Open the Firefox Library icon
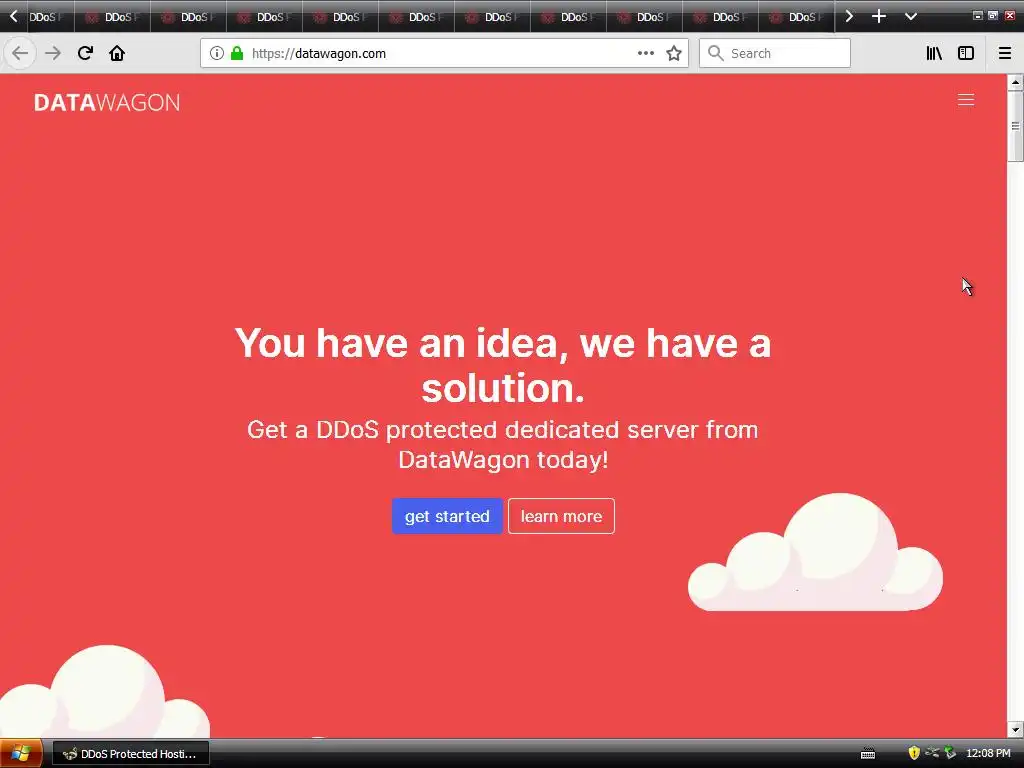This screenshot has height=768, width=1024. pos(934,54)
